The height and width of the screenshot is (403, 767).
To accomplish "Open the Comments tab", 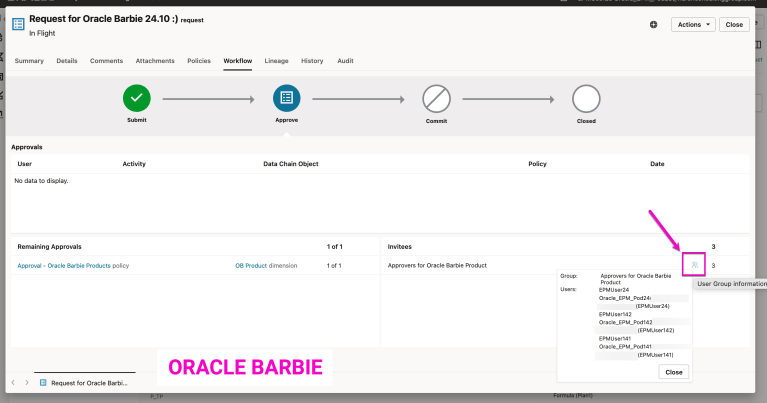I will (106, 61).
